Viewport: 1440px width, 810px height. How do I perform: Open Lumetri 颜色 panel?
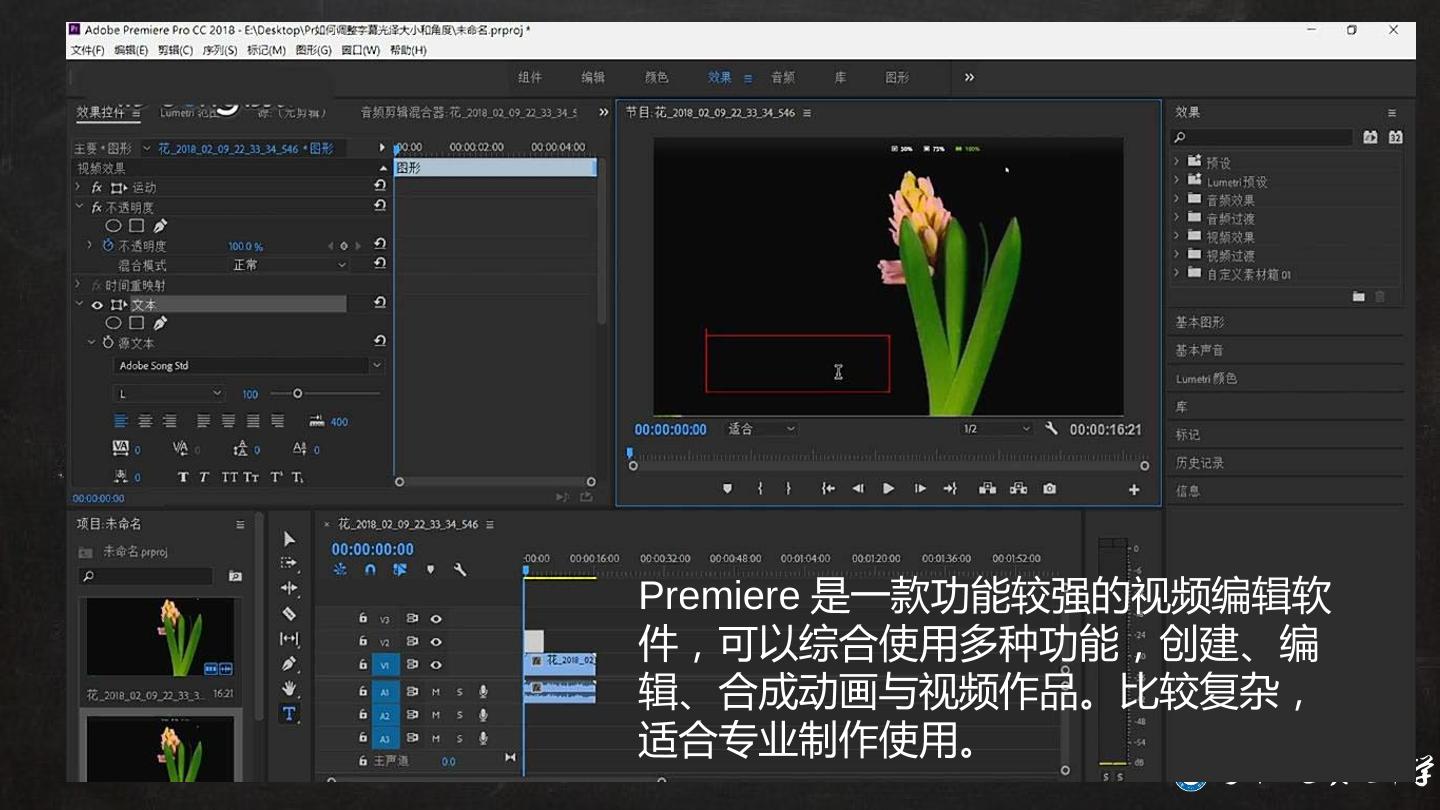[x=1206, y=378]
